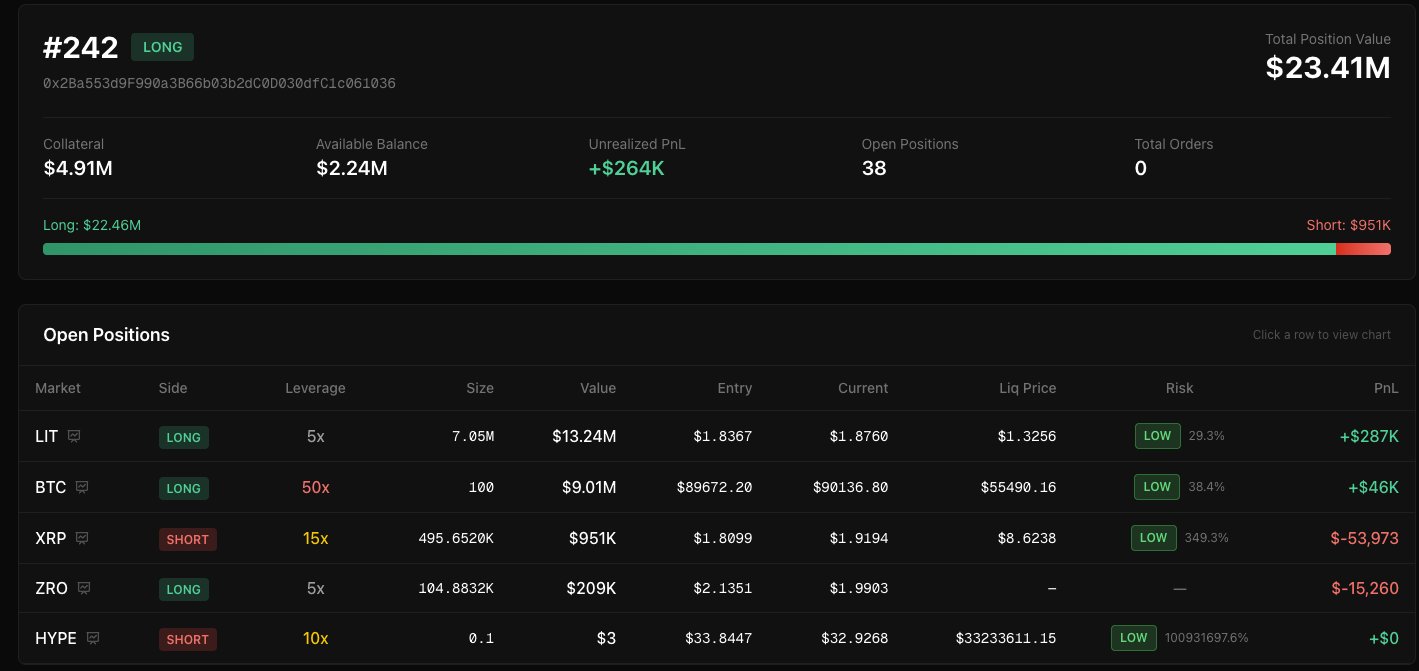The image size is (1419, 671).
Task: Click the Liq Price column header
Action: 1027,388
